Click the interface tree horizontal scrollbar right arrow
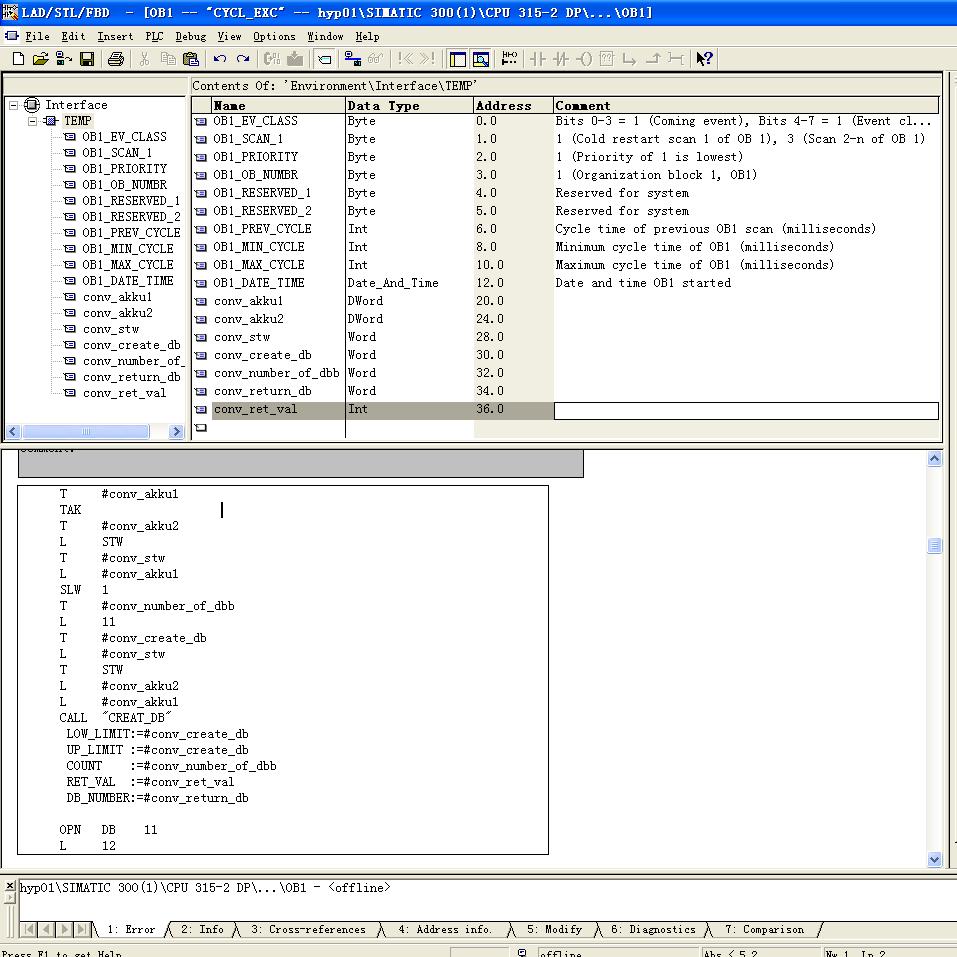Image resolution: width=957 pixels, height=957 pixels. [177, 432]
